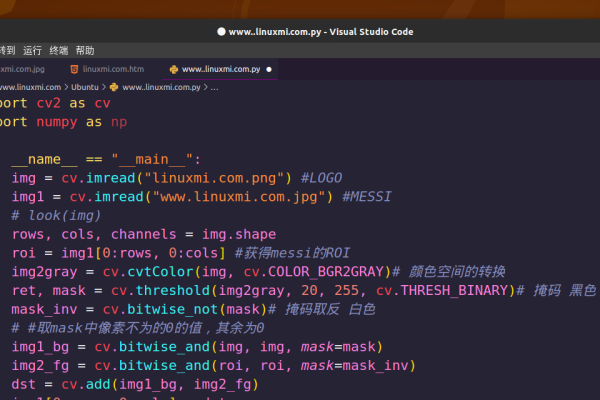
Task: Open the breadcrumb ellipsis symbol list
Action: 214,88
